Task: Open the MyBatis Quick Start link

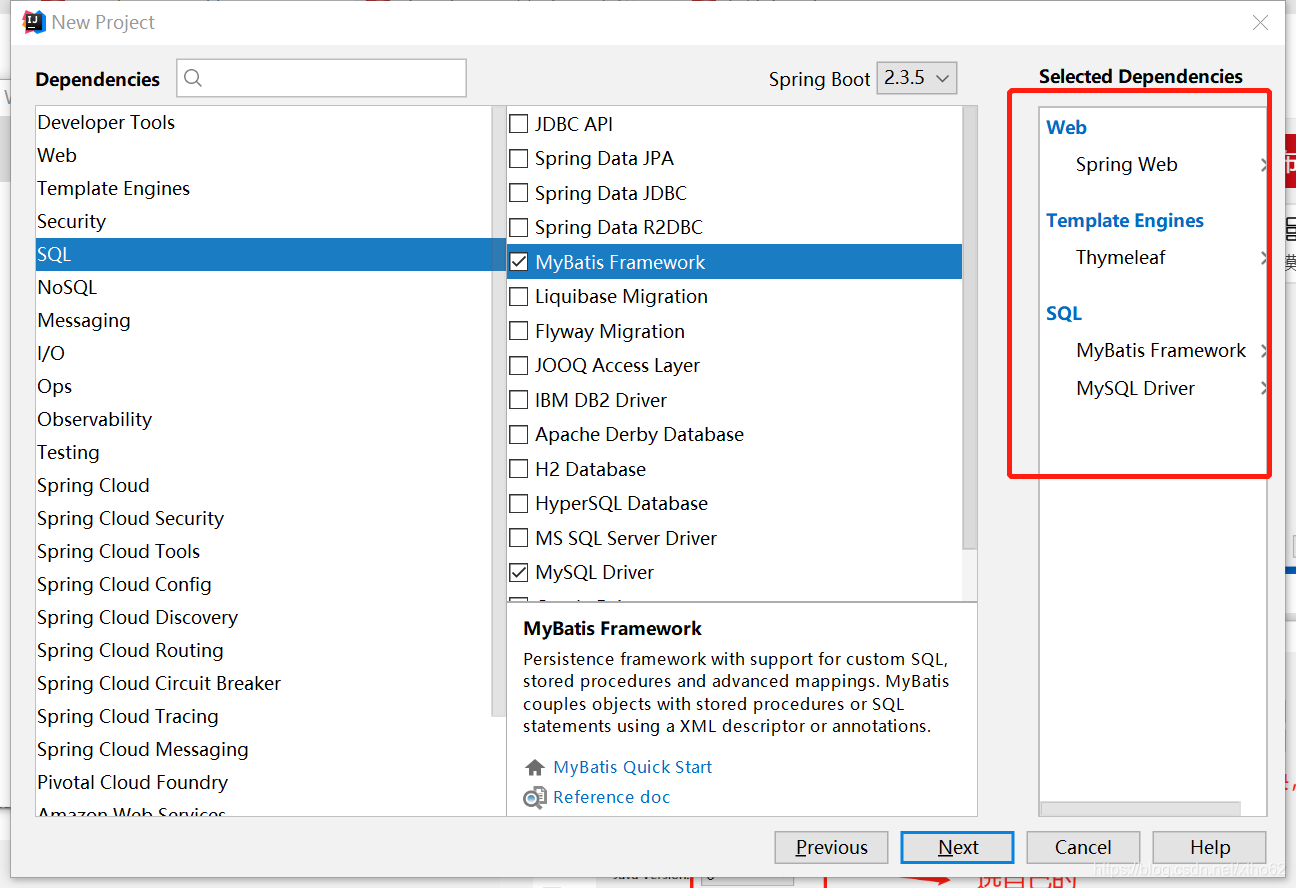Action: (x=633, y=767)
